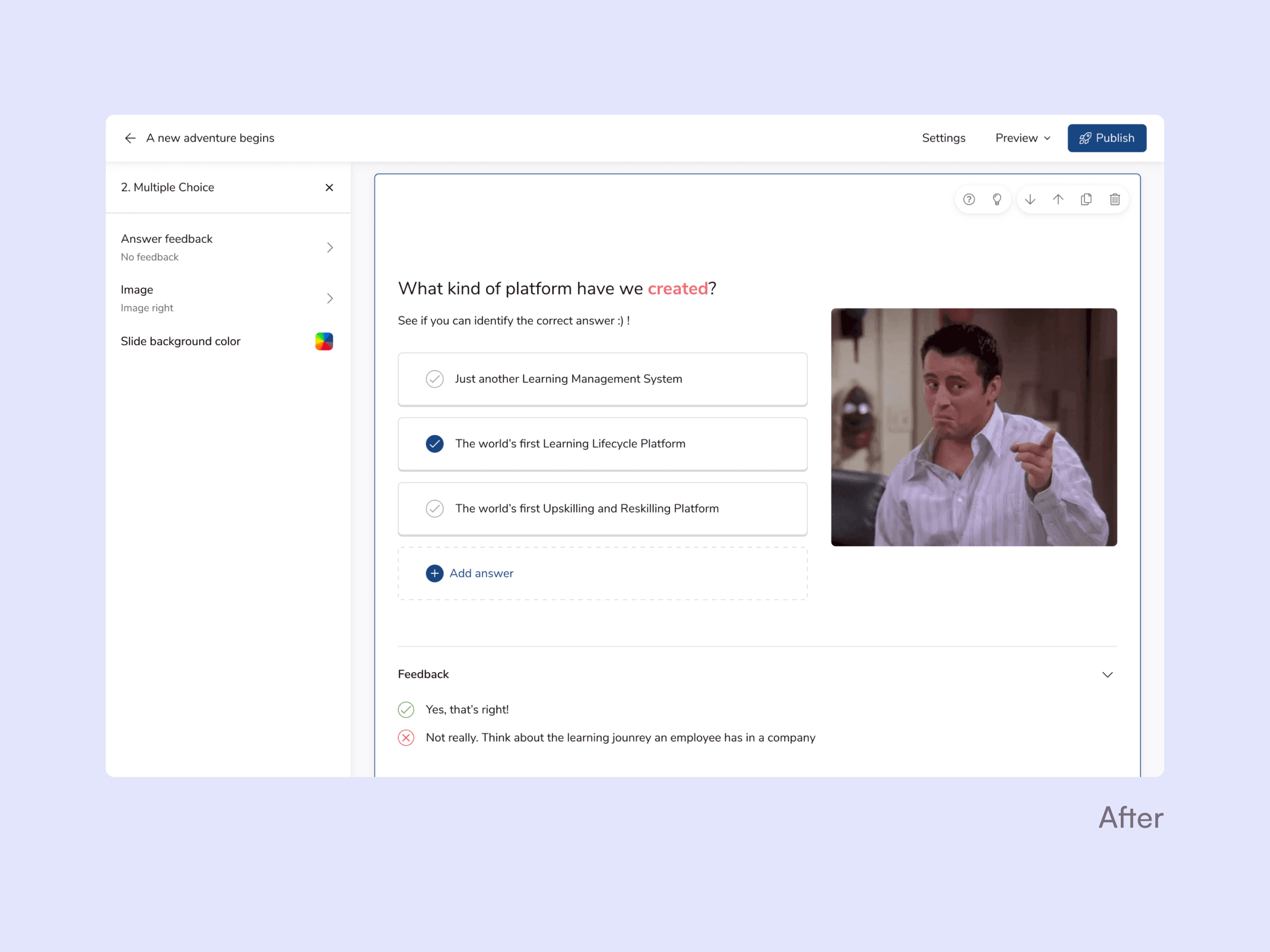1270x952 pixels.
Task: Mark Upskilling and Reskilling answer correct
Action: click(x=434, y=508)
